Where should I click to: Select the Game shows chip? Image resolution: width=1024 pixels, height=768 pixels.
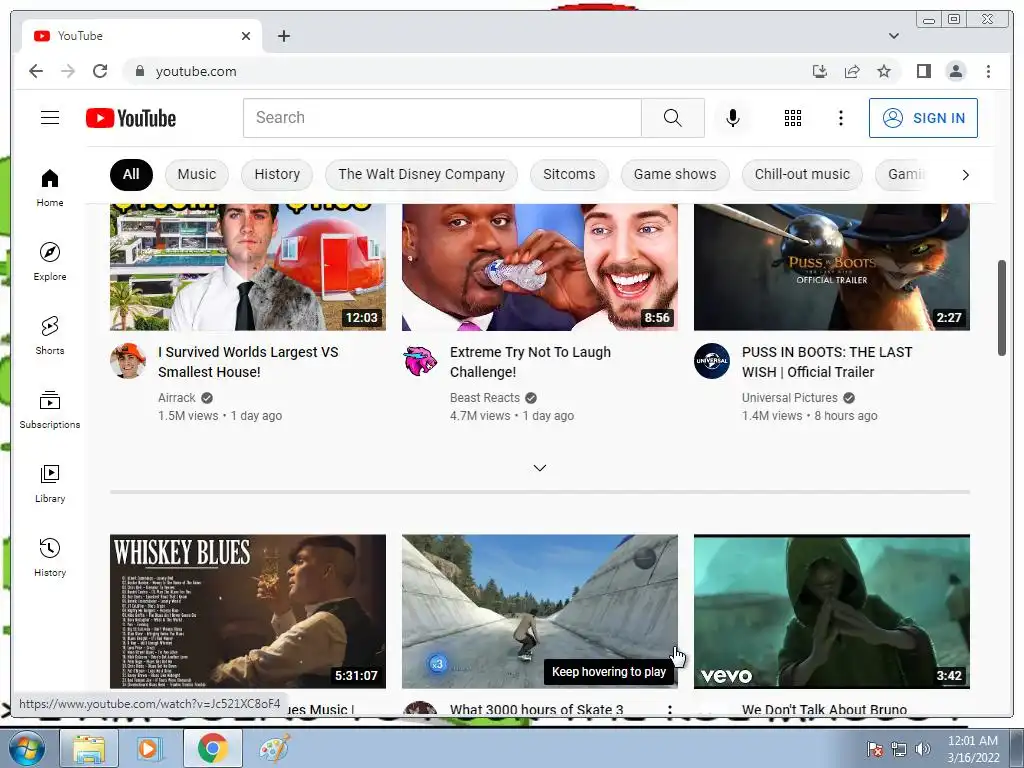pos(675,174)
